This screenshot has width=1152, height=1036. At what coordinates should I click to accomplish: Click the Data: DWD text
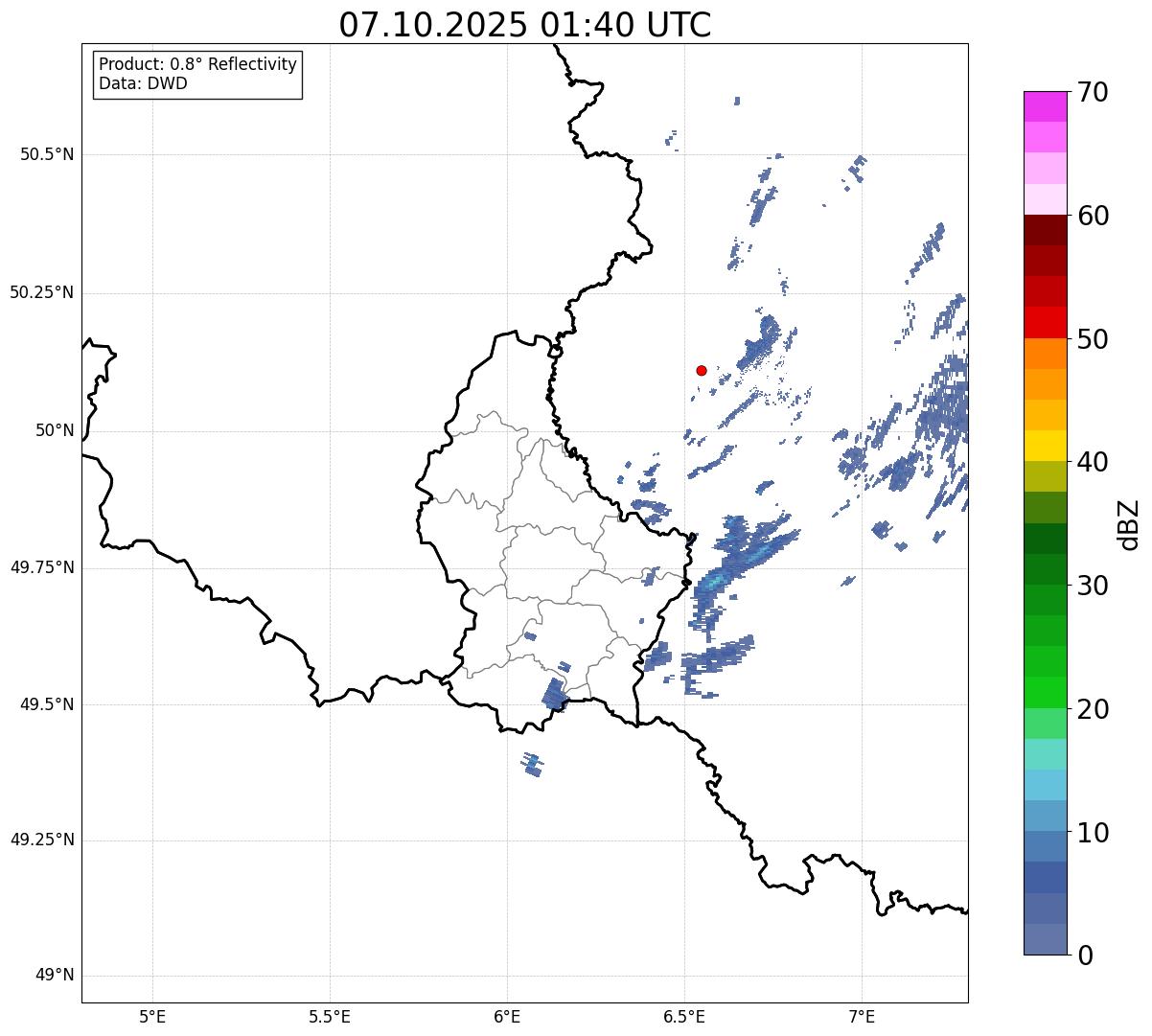[x=143, y=83]
